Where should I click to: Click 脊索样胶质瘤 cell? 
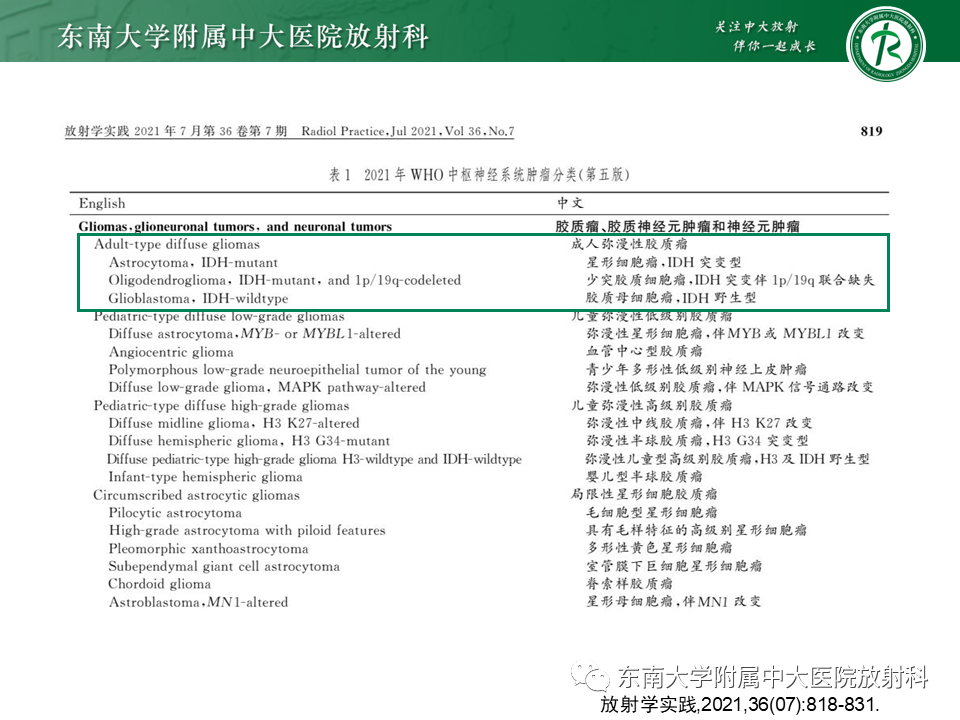pyautogui.click(x=629, y=583)
